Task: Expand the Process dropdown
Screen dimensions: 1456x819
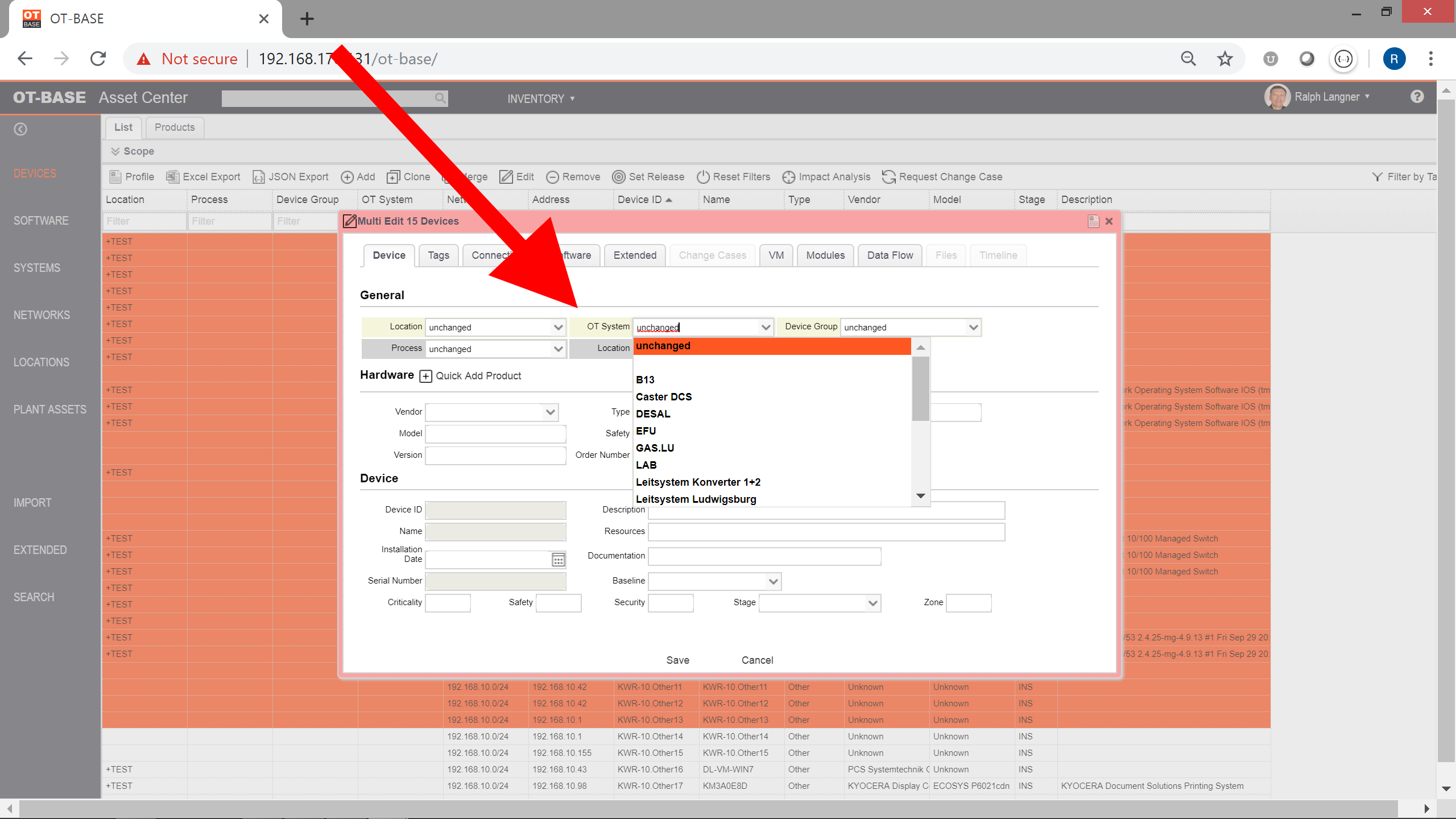Action: click(x=558, y=349)
